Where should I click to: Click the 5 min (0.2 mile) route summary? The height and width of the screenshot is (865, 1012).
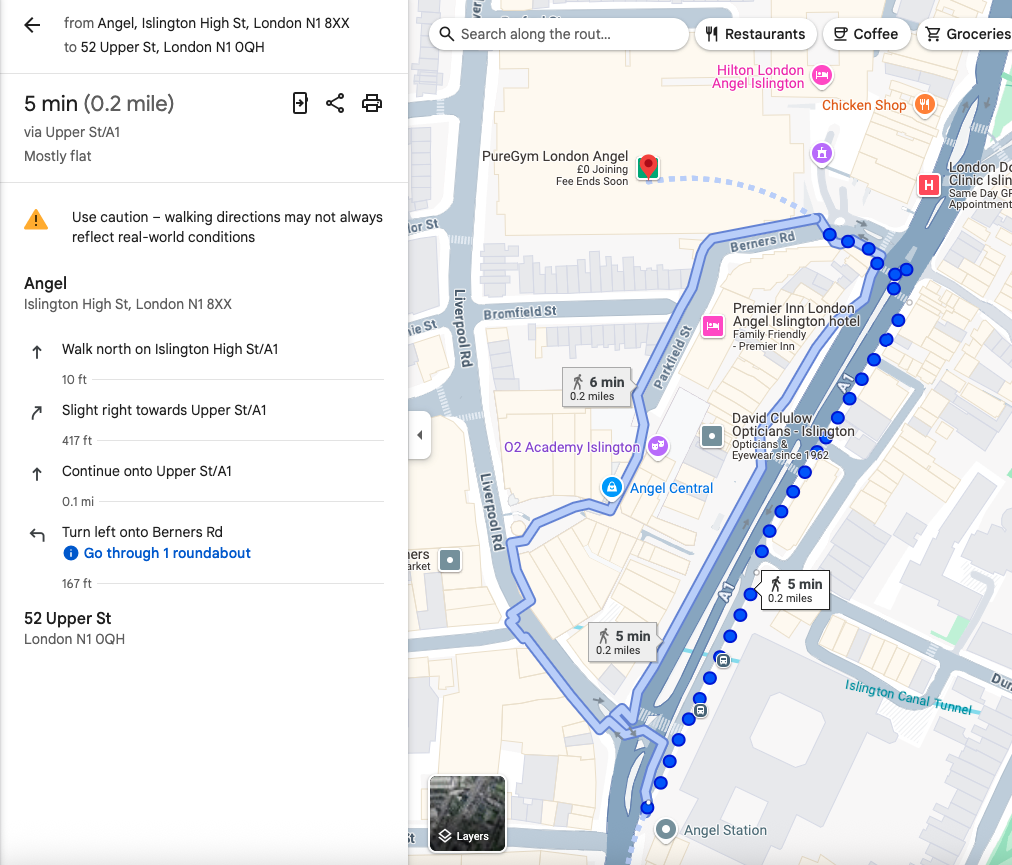[x=99, y=103]
